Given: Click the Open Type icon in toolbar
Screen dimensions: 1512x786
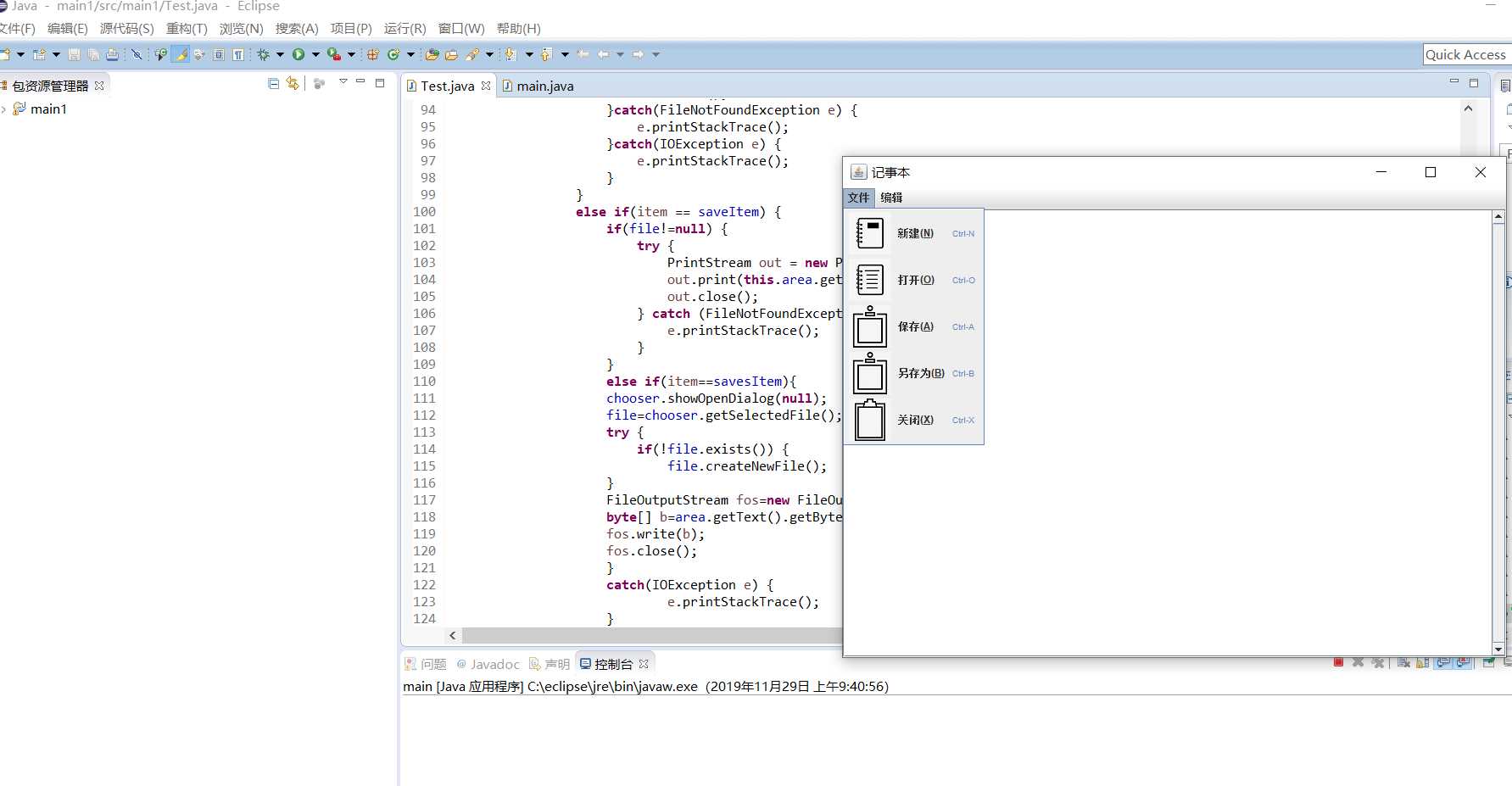Looking at the screenshot, I should pos(432,54).
